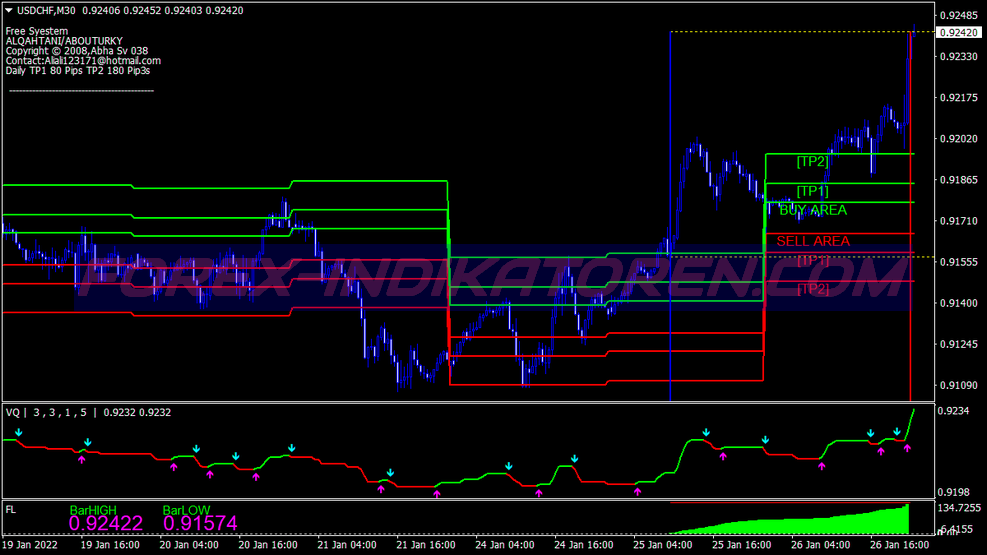The width and height of the screenshot is (987, 555).
Task: Click the red [TP2] label
Action: point(812,289)
